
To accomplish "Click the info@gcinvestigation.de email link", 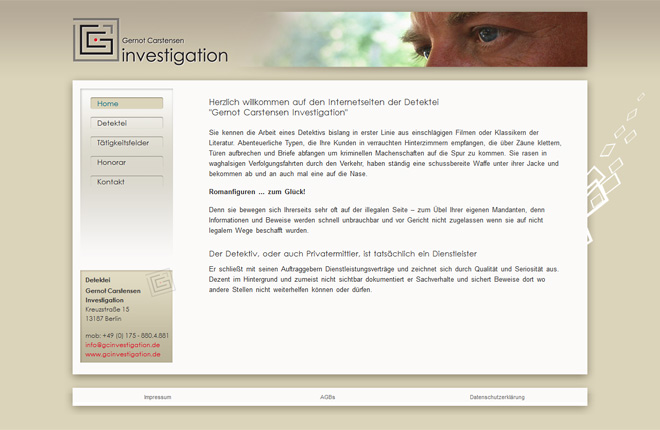I will pos(122,345).
